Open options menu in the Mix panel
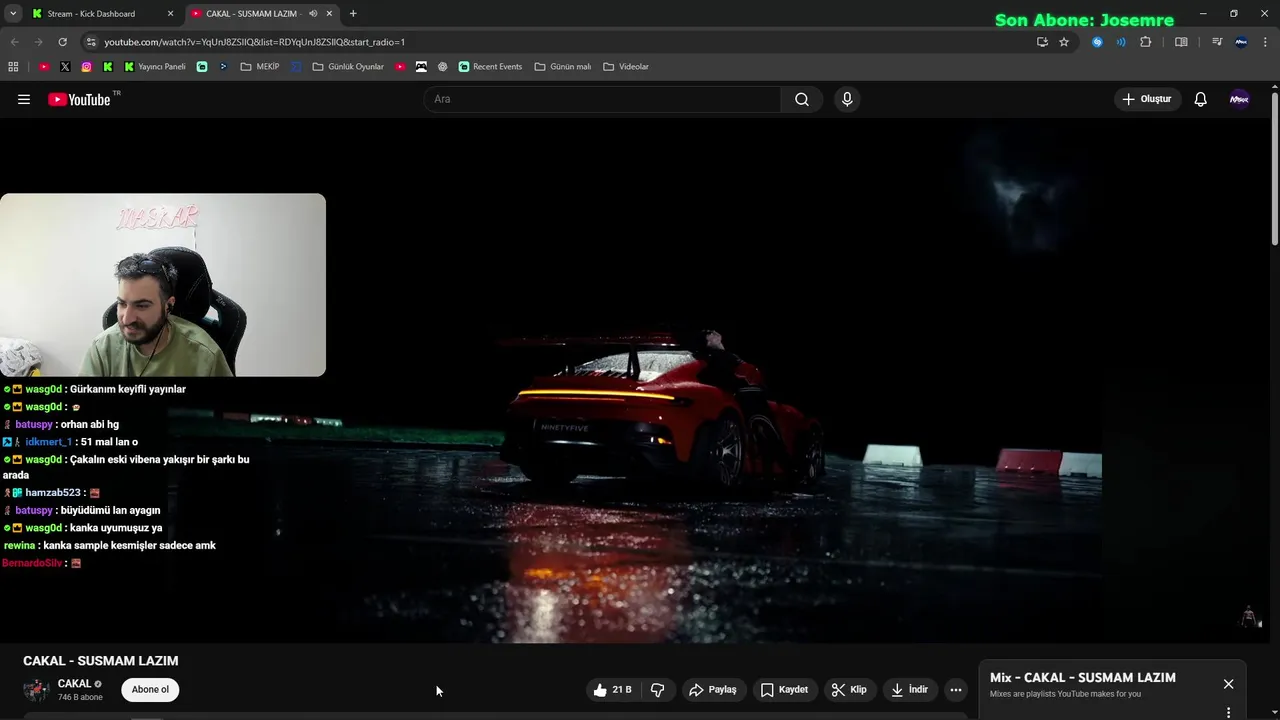This screenshot has height=720, width=1280. tap(1228, 713)
